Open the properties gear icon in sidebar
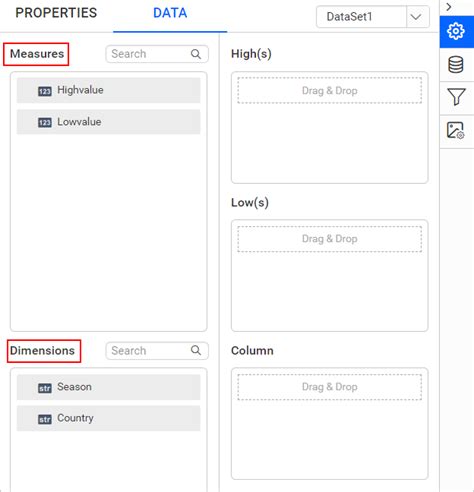Viewport: 474px width, 492px height. (x=456, y=31)
